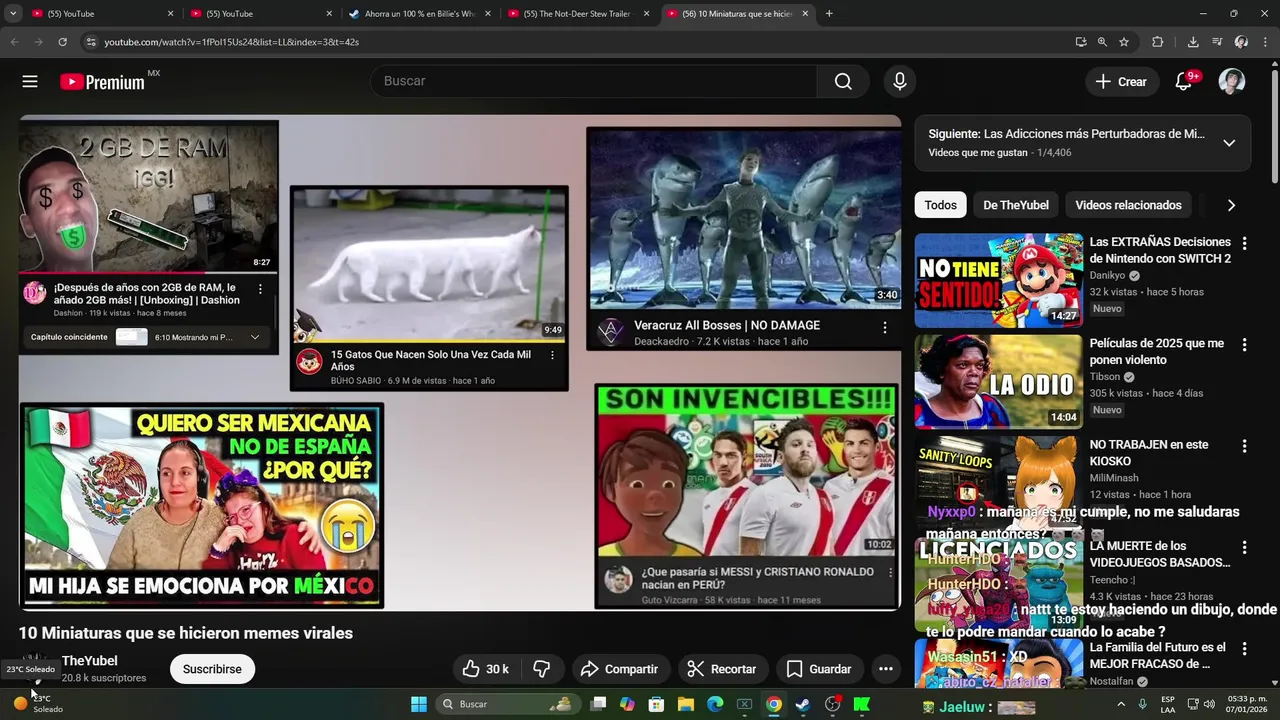This screenshot has width=1280, height=720.
Task: Open more actions ellipsis under the video
Action: pyautogui.click(x=885, y=669)
